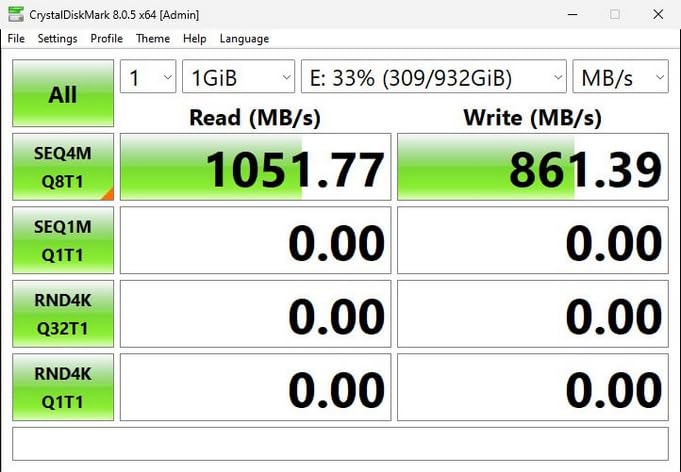Open the Language menu
Screen dimensions: 681x472
tap(244, 39)
